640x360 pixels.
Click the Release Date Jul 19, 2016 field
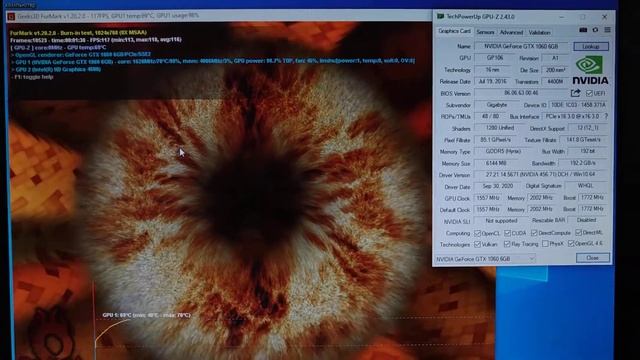[492, 81]
